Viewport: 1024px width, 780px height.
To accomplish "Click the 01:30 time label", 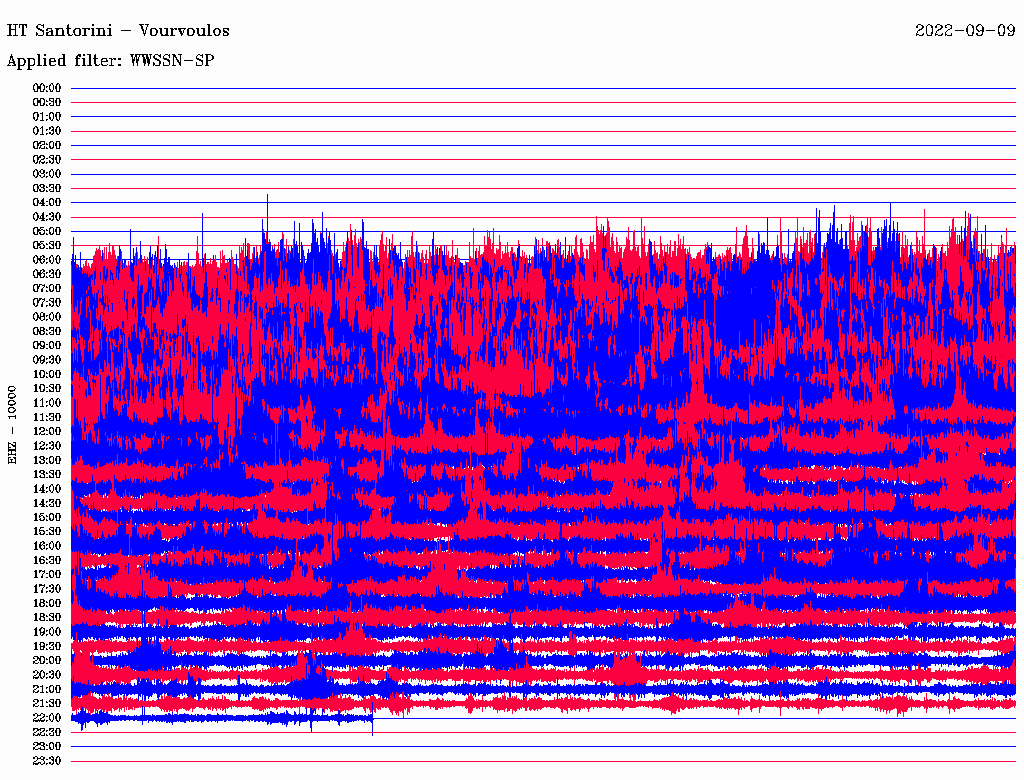I will [47, 131].
